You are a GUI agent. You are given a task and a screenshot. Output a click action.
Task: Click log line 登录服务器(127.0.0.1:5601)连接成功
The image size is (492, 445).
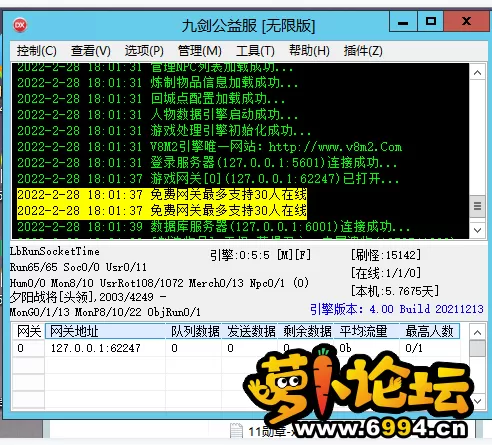coord(207,163)
